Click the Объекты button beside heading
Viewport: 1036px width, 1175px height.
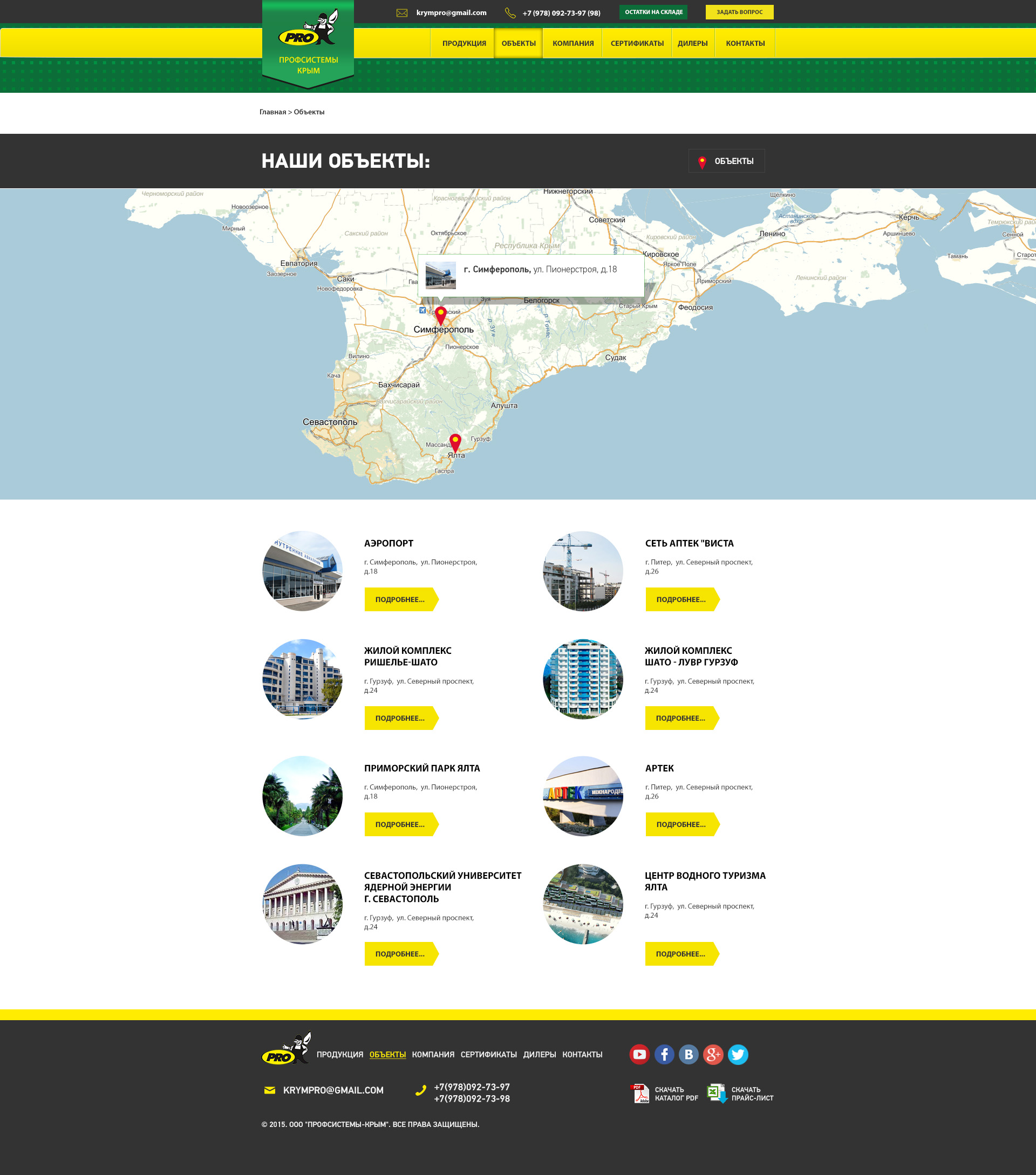click(x=726, y=161)
